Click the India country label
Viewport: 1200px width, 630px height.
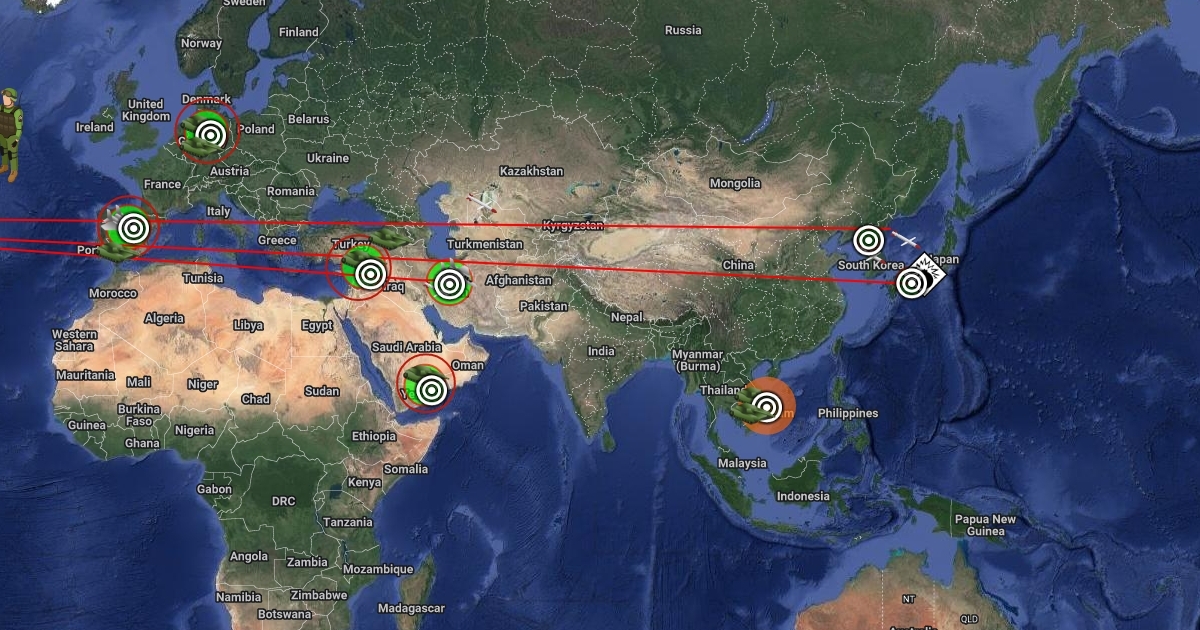tap(601, 351)
